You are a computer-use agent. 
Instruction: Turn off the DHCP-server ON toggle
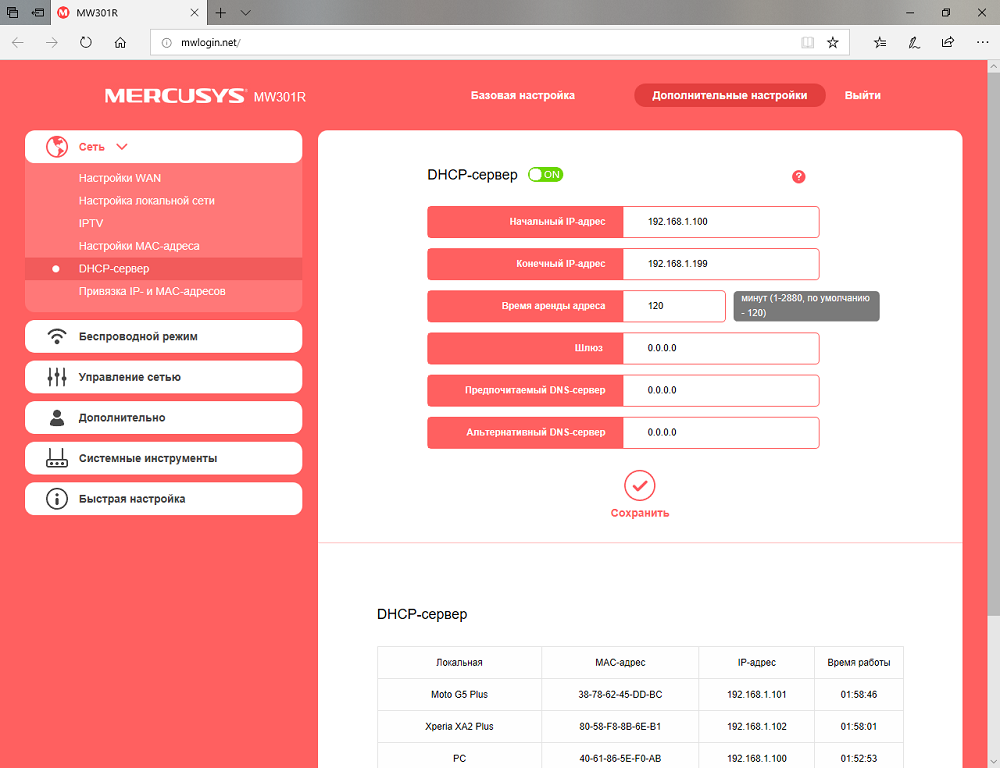545,175
